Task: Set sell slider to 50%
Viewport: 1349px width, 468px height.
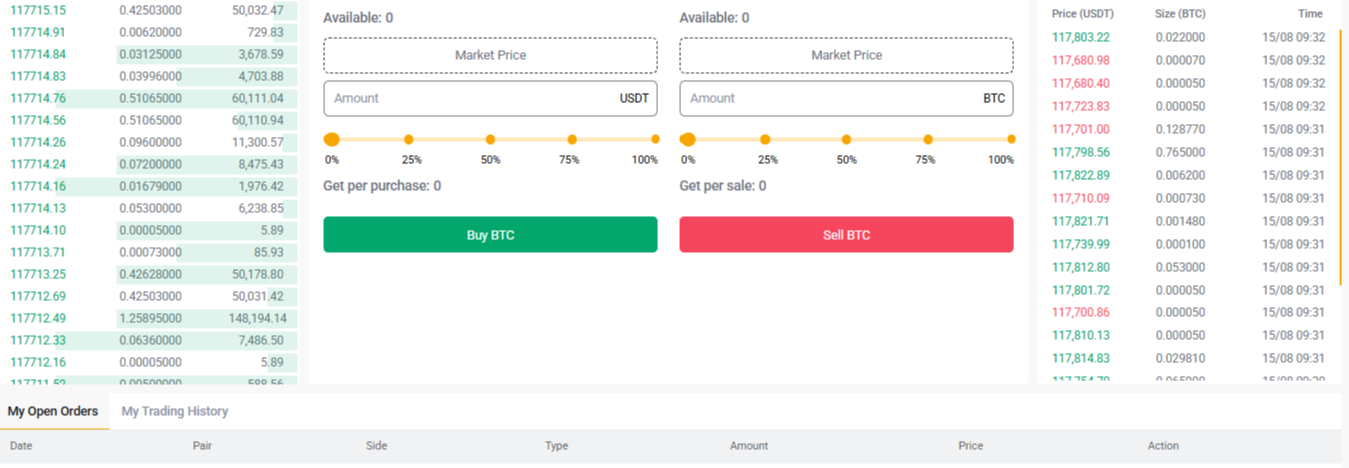Action: 846,140
